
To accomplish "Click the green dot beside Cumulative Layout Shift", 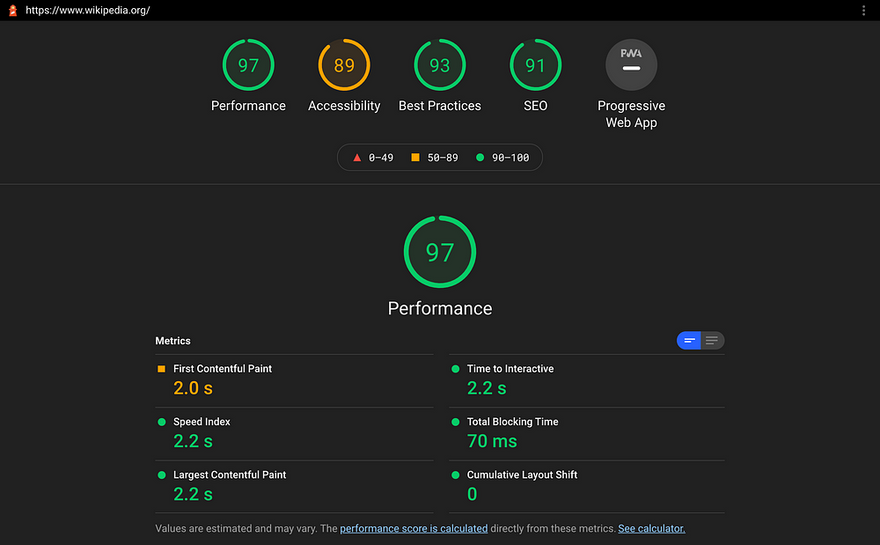I will (x=455, y=475).
